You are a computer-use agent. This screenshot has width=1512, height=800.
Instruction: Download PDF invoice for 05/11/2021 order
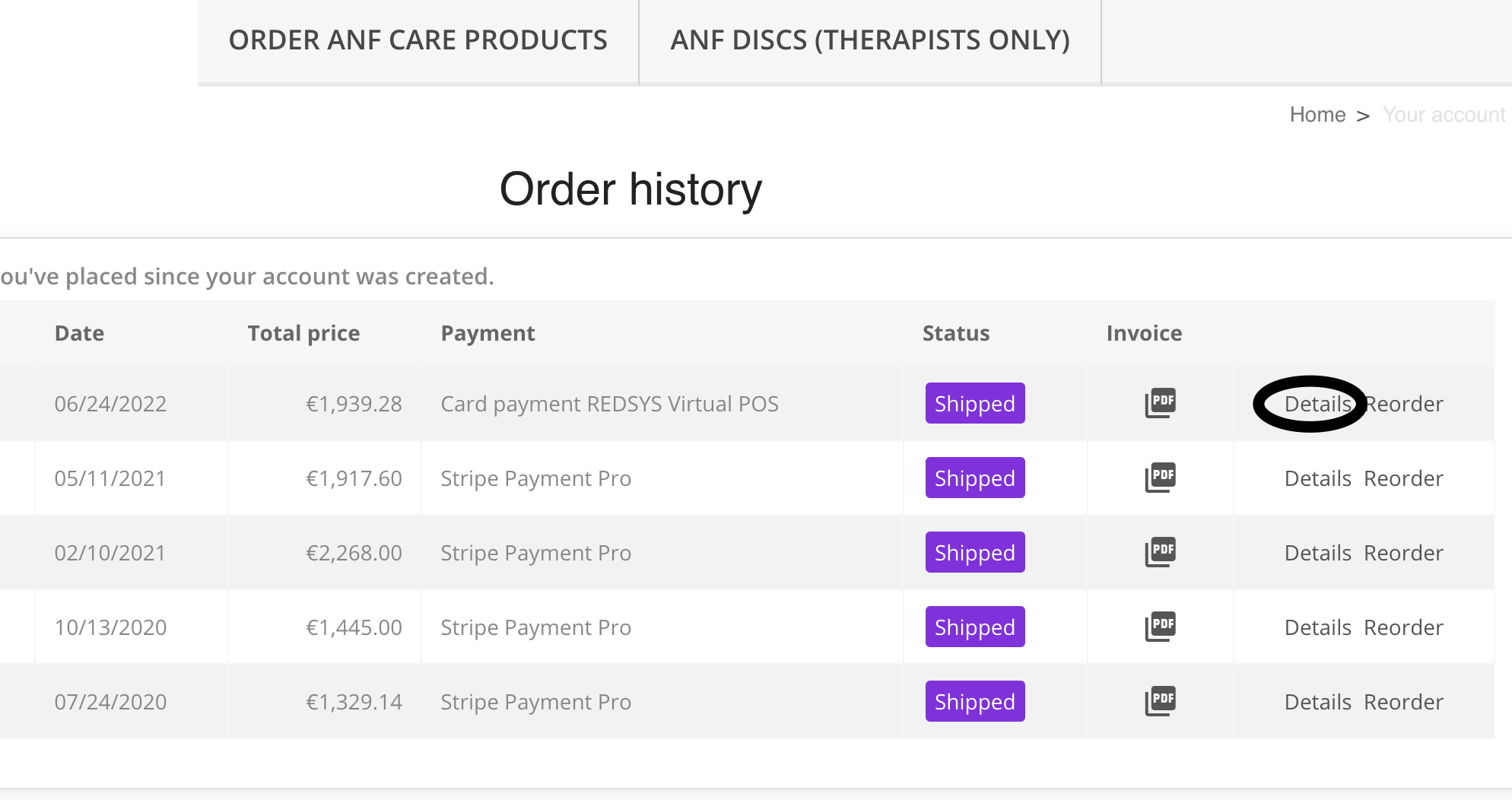coord(1160,478)
